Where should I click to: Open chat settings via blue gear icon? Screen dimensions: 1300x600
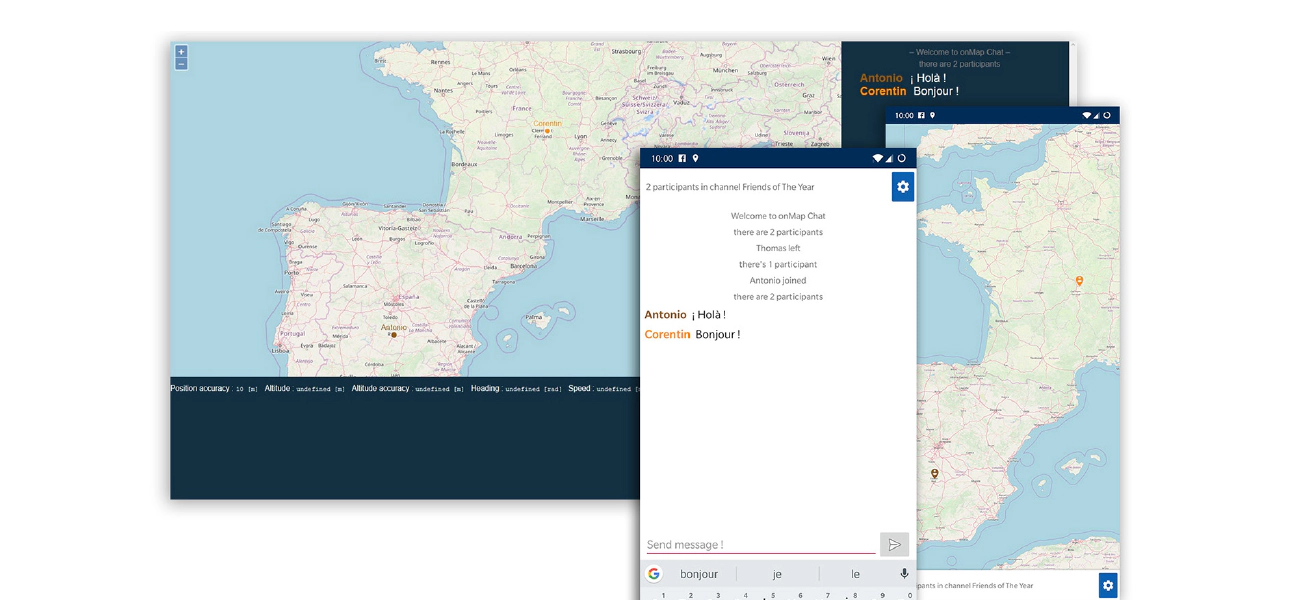click(x=903, y=186)
